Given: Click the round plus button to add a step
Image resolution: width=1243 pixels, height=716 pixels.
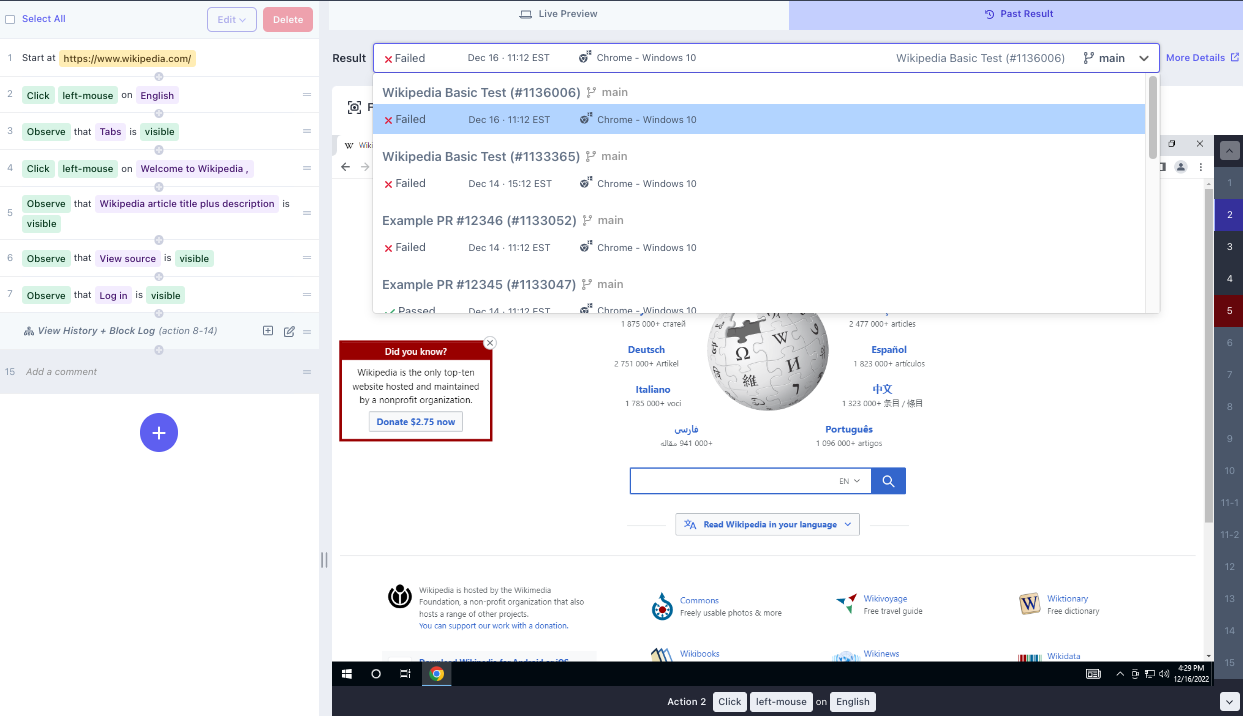Looking at the screenshot, I should tap(159, 433).
